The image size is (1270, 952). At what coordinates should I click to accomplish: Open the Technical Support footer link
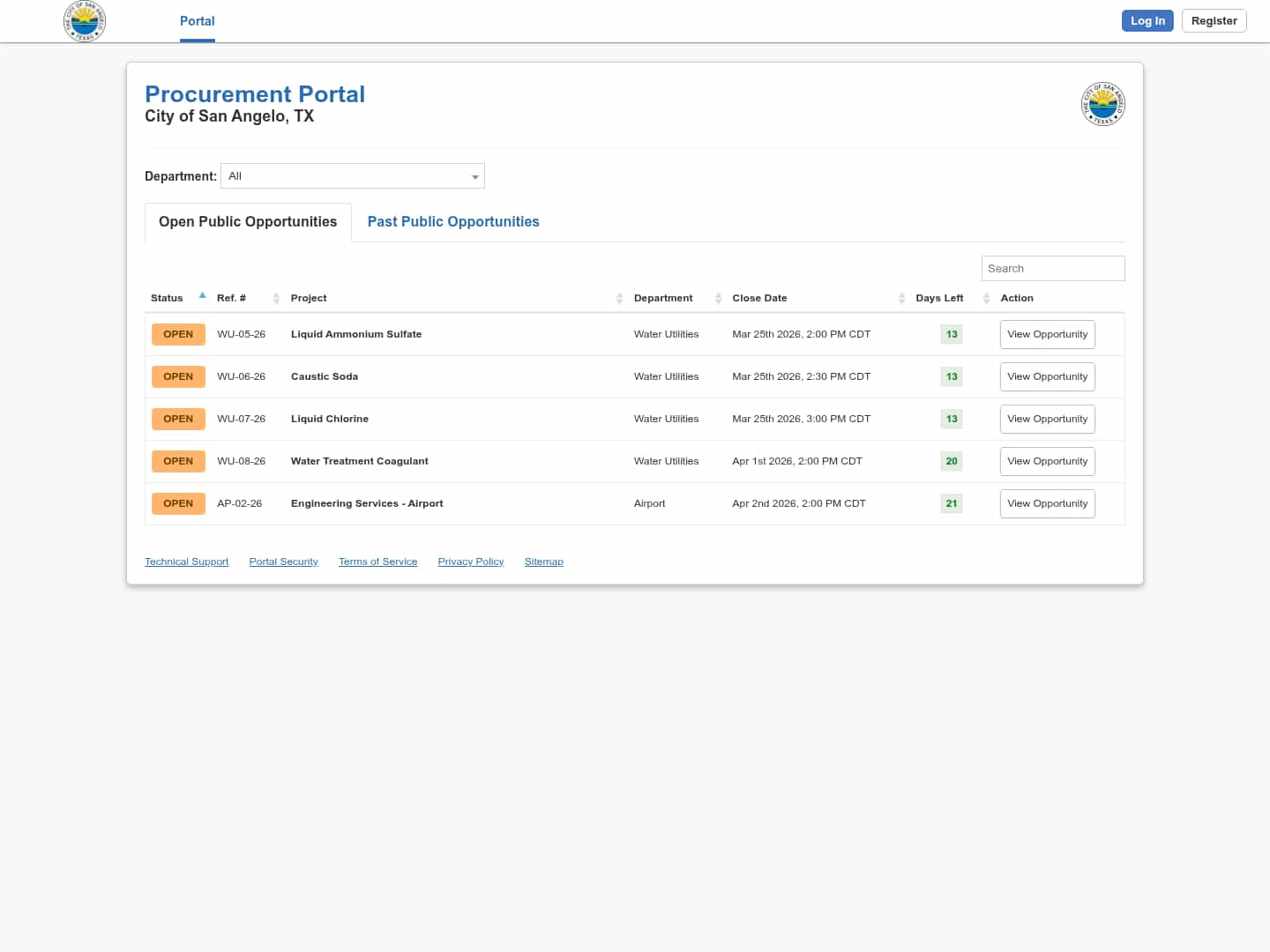[x=186, y=562]
